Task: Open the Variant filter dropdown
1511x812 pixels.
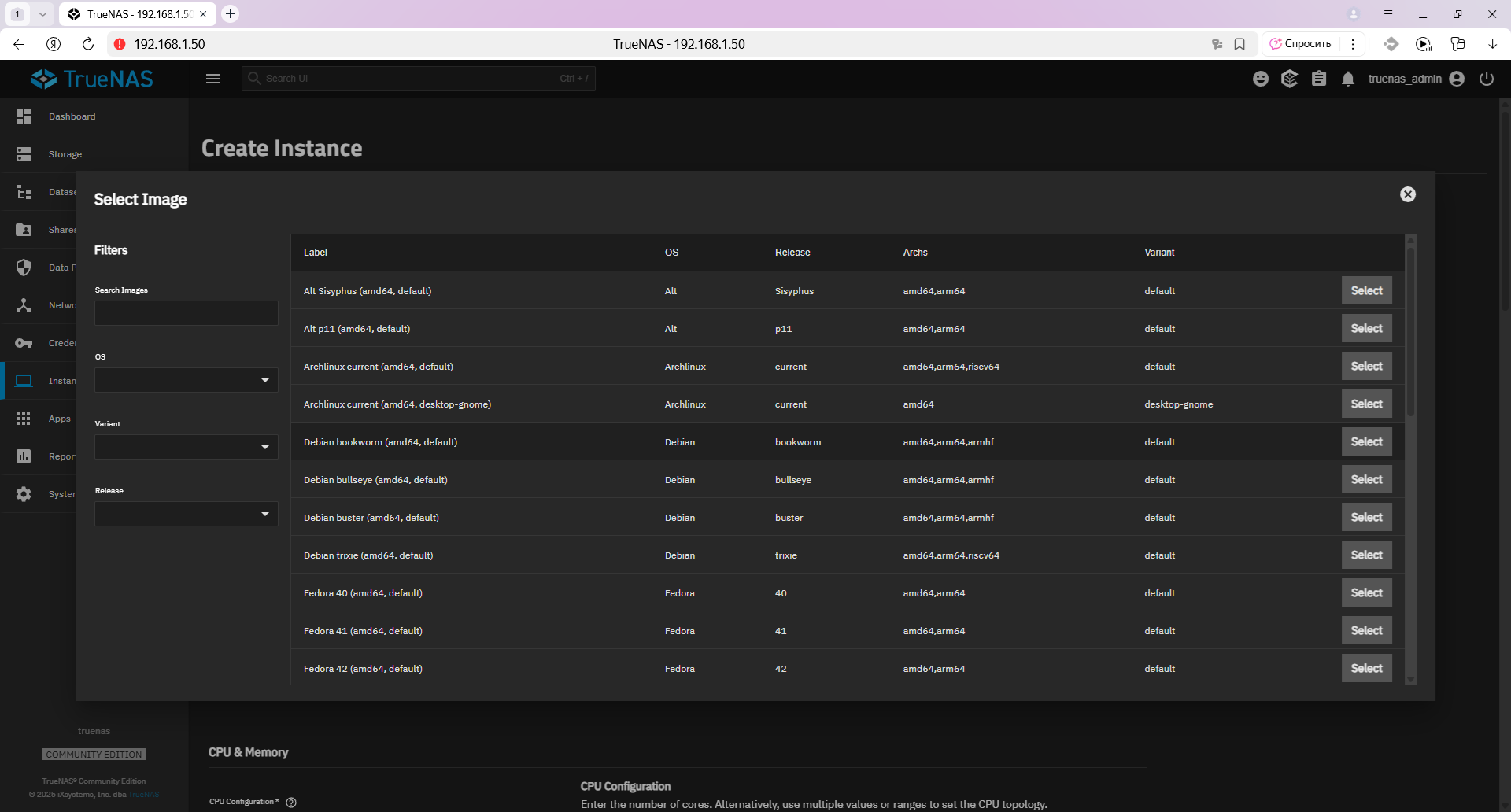Action: (x=187, y=447)
